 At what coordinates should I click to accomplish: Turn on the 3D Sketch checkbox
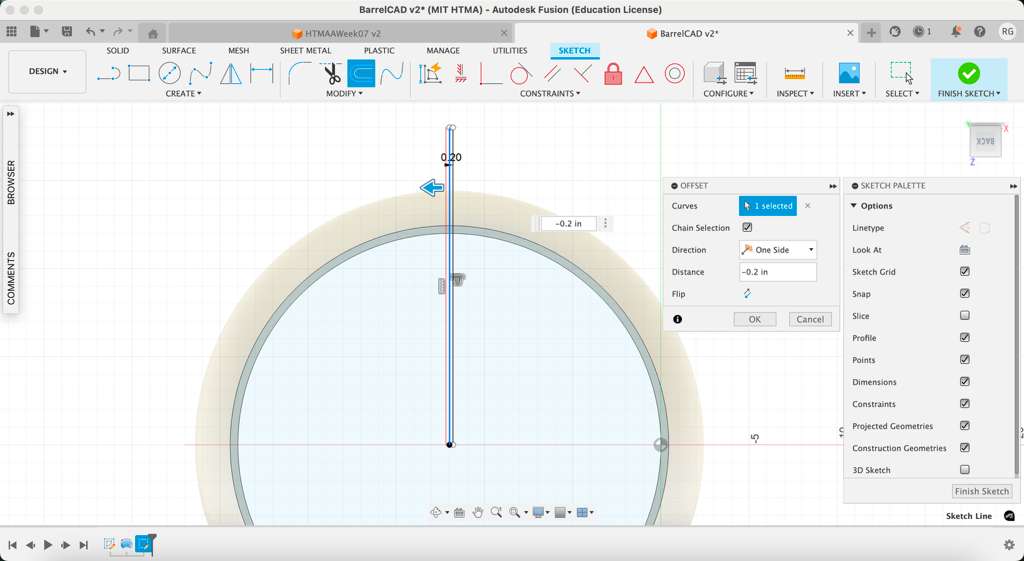(x=965, y=470)
